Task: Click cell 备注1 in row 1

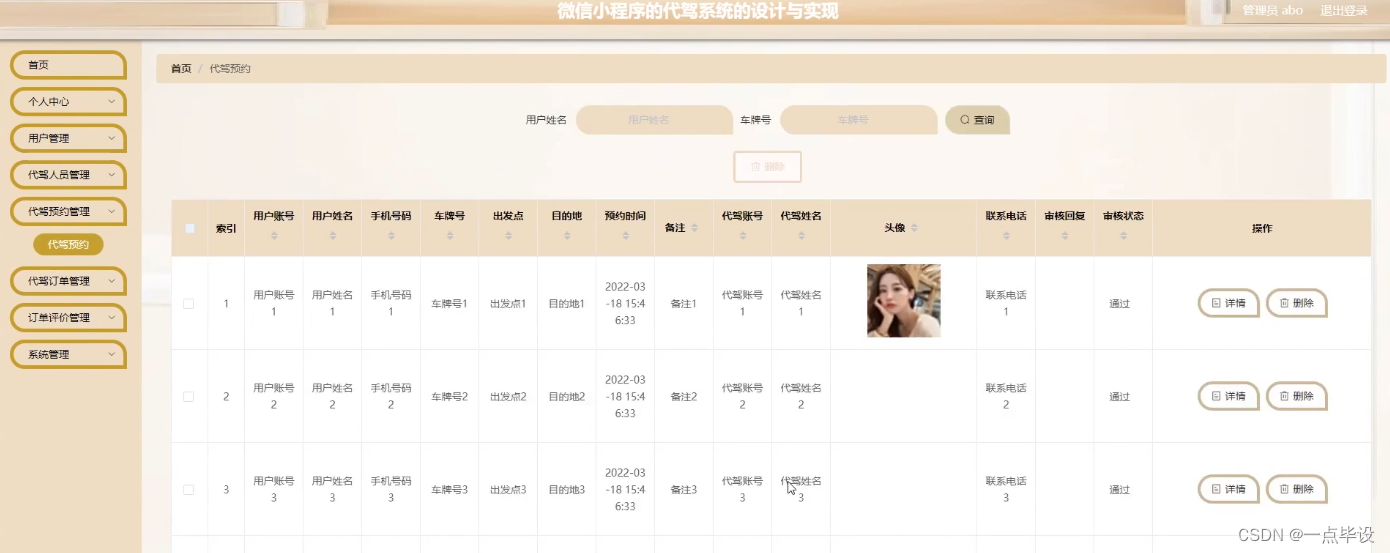Action: [683, 303]
